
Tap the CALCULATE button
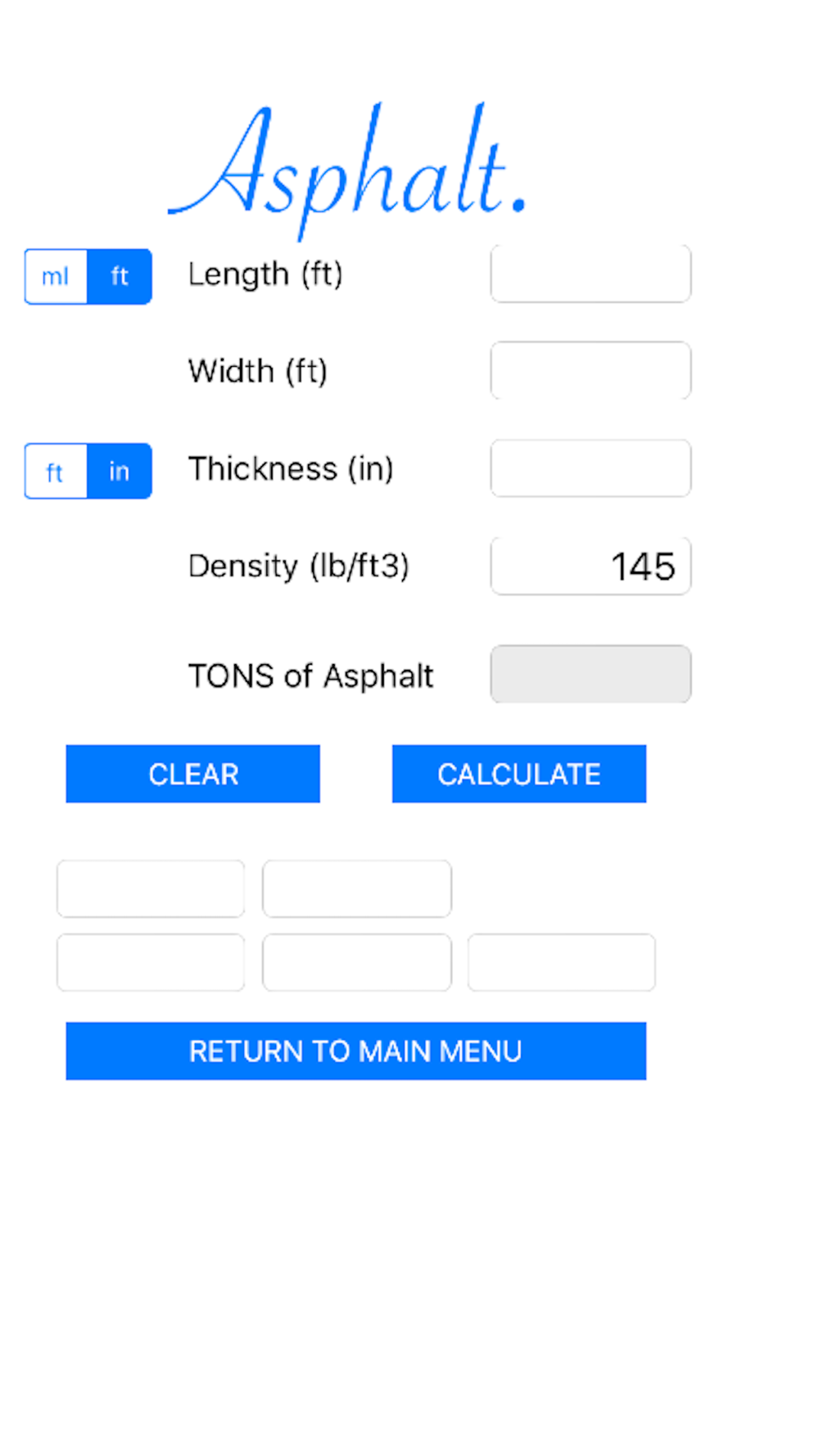[x=519, y=774]
